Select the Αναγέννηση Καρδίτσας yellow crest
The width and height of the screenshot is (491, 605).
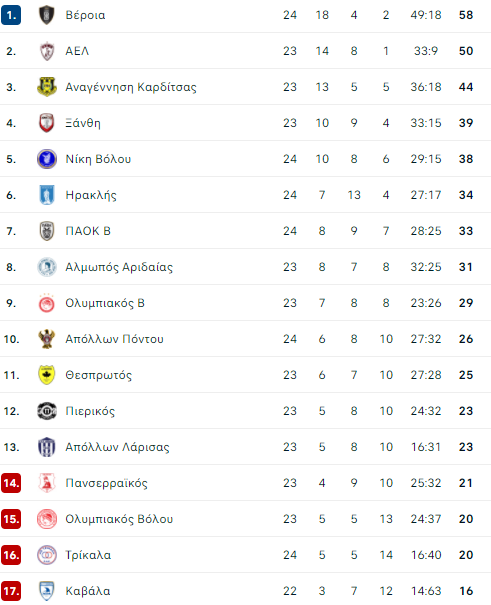click(47, 87)
